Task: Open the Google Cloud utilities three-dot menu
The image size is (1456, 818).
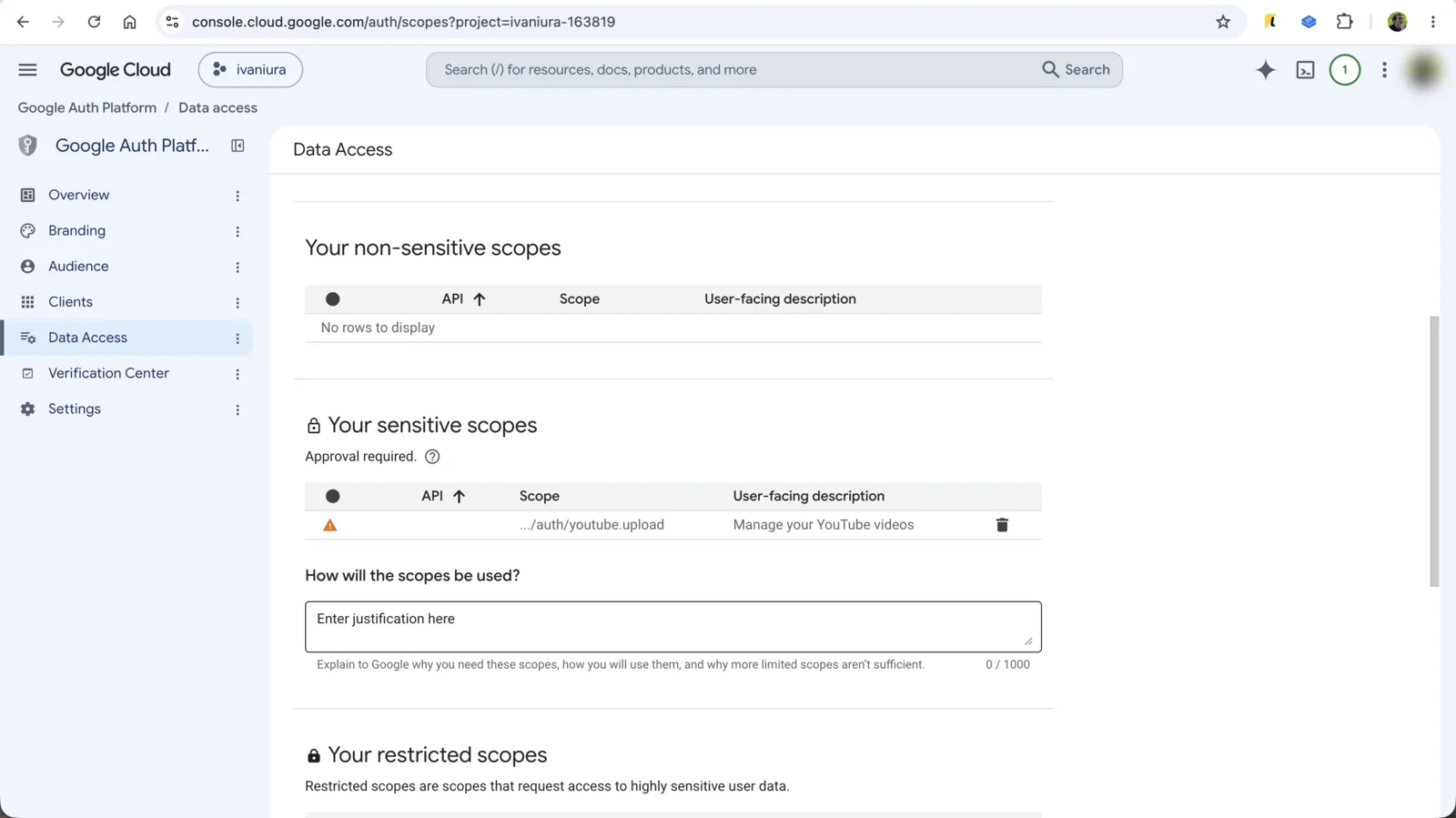Action: [x=1384, y=70]
